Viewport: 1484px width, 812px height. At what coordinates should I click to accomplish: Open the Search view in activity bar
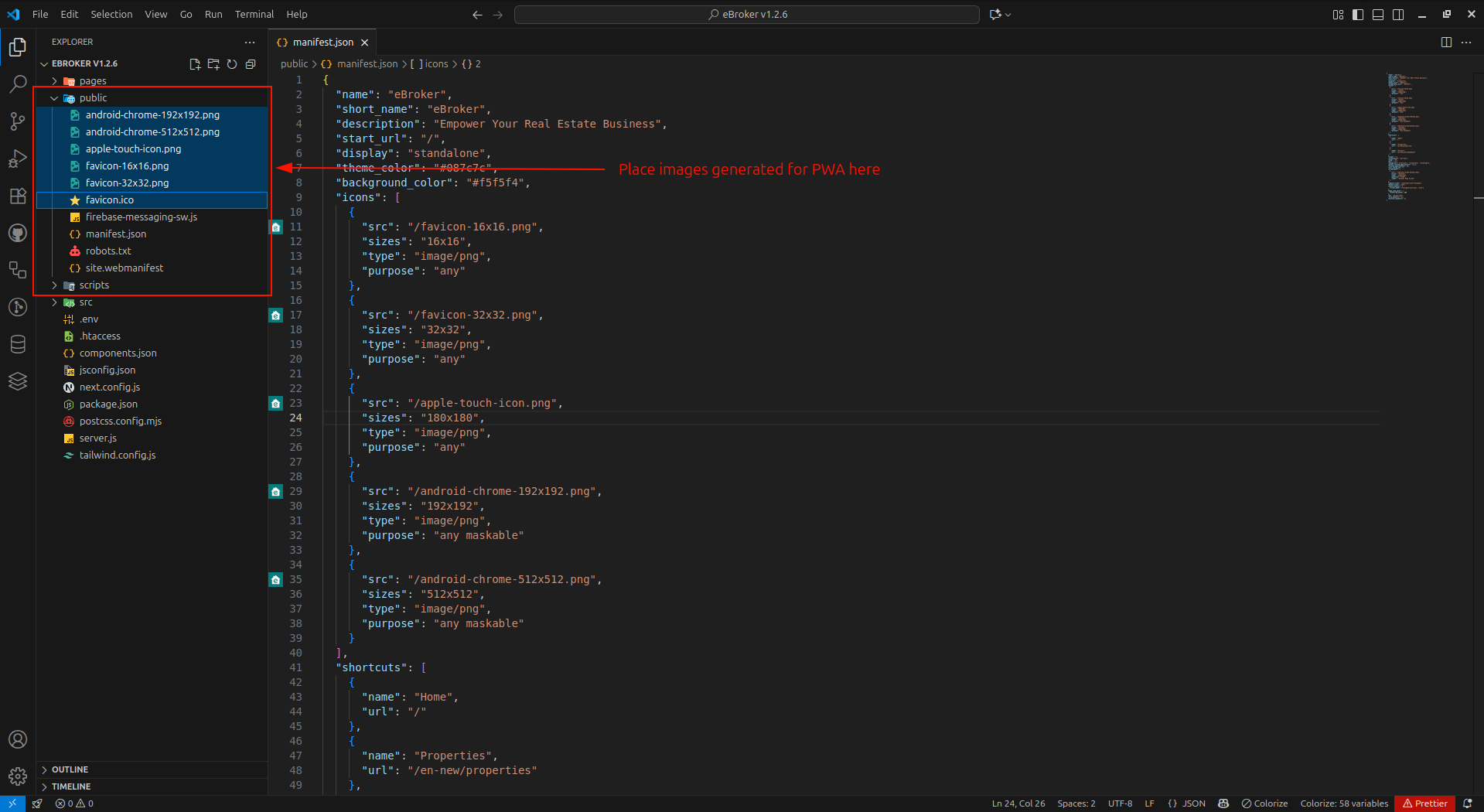(x=18, y=84)
